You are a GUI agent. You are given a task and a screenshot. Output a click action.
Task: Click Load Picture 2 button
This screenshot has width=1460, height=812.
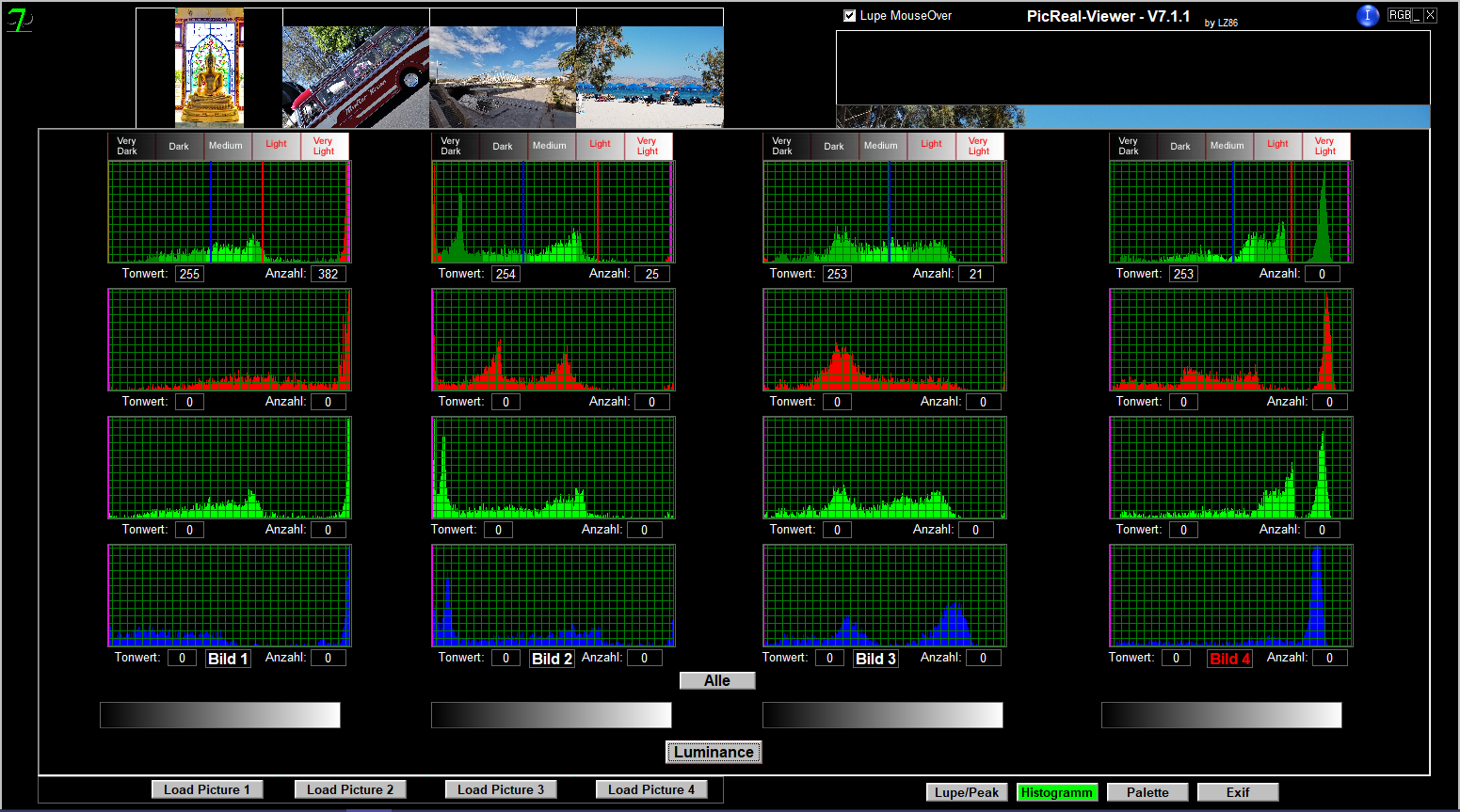pyautogui.click(x=350, y=789)
